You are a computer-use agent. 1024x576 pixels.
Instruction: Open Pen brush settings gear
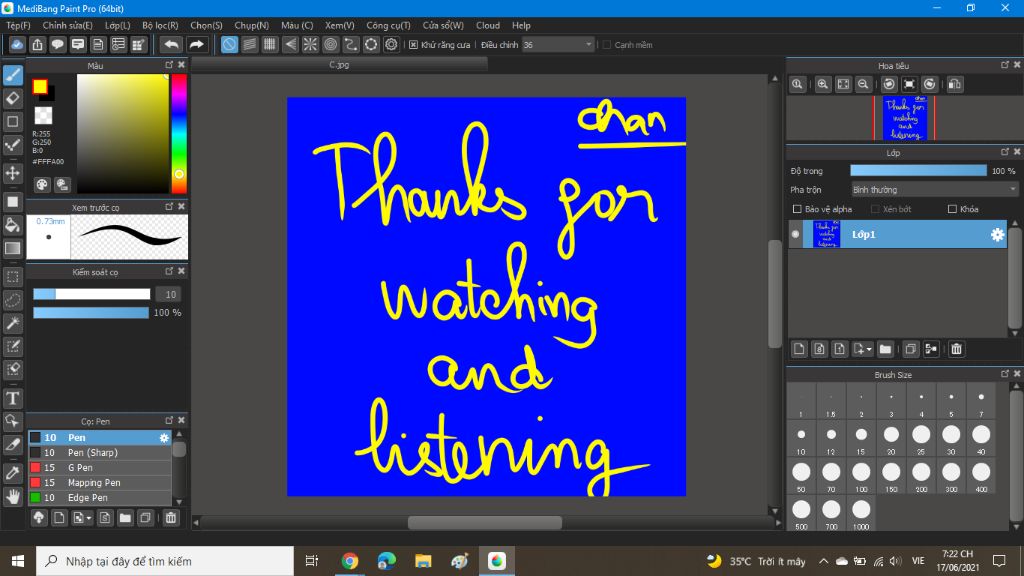click(164, 438)
